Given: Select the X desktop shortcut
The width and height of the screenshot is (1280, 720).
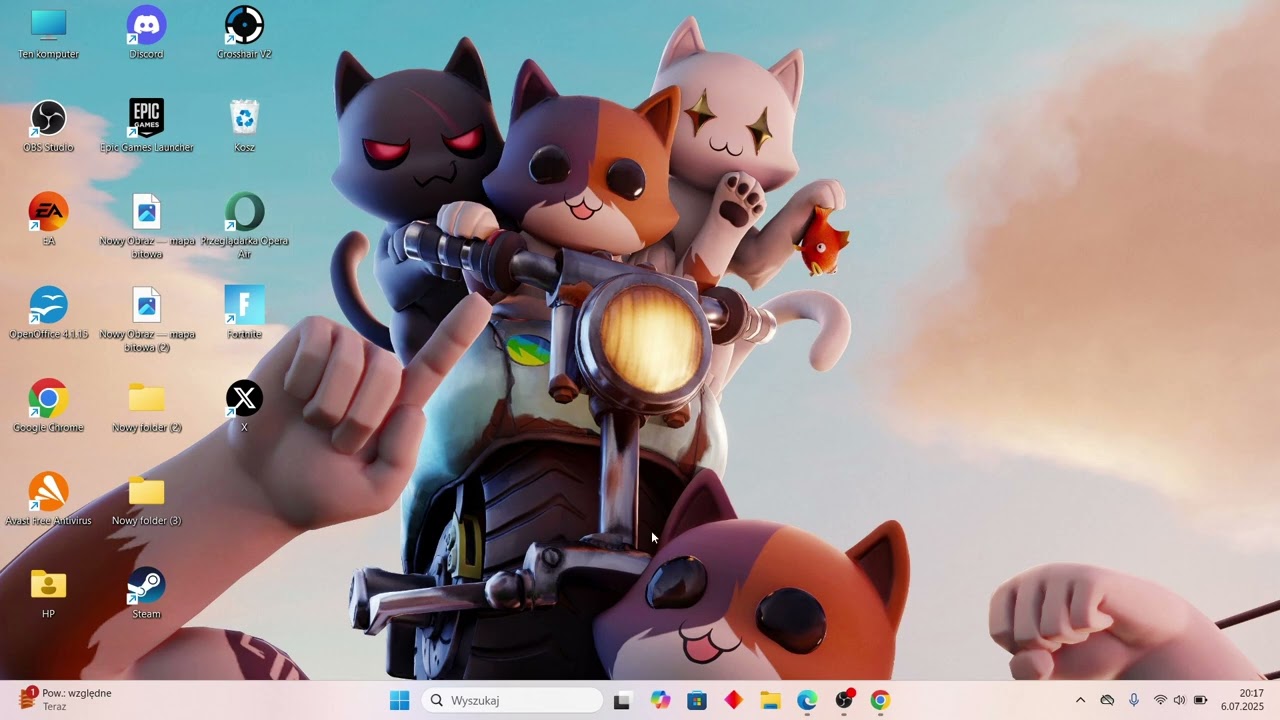Looking at the screenshot, I should pyautogui.click(x=244, y=406).
